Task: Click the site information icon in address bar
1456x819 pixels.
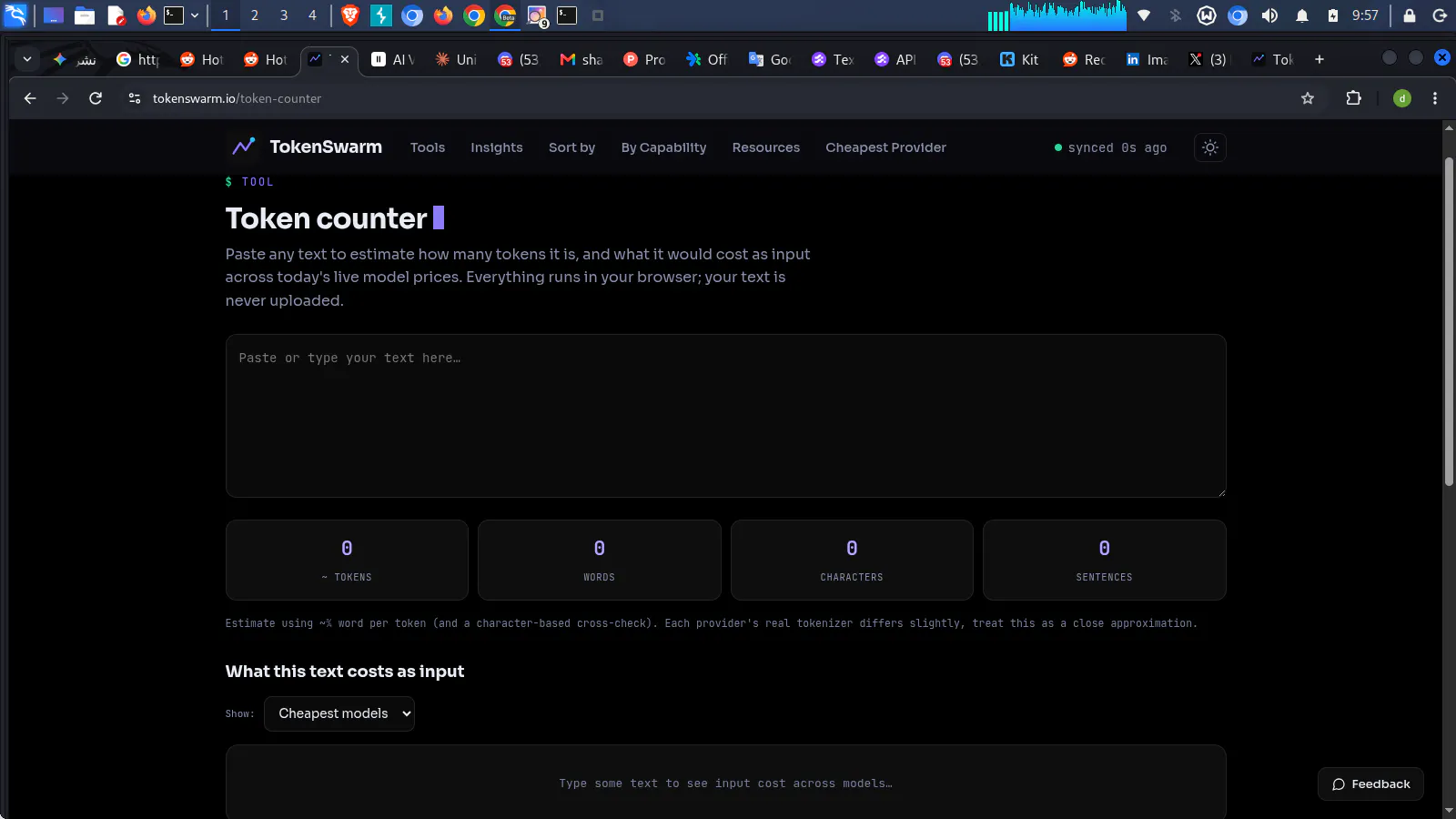Action: coord(135,98)
